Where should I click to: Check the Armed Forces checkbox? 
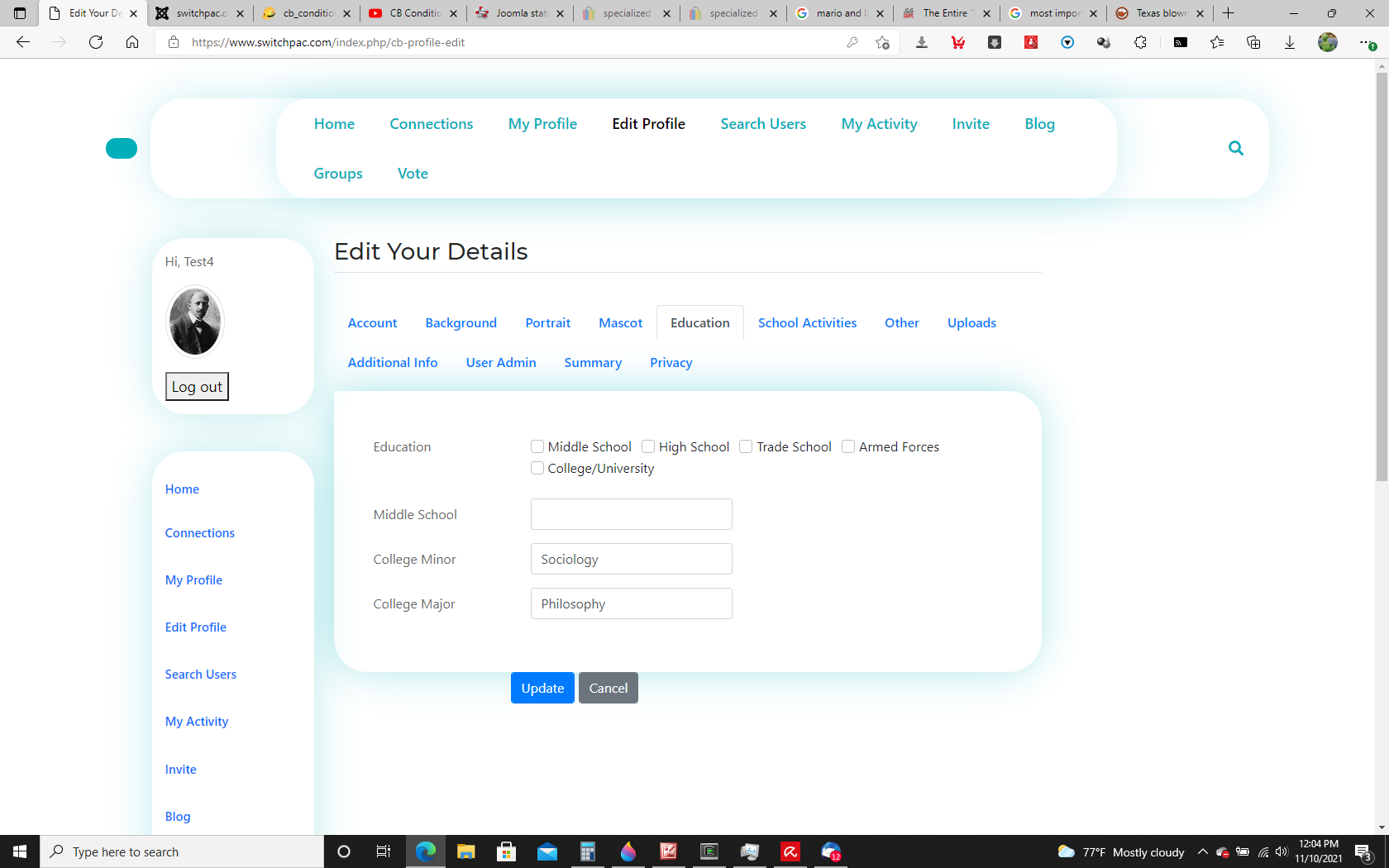[848, 446]
